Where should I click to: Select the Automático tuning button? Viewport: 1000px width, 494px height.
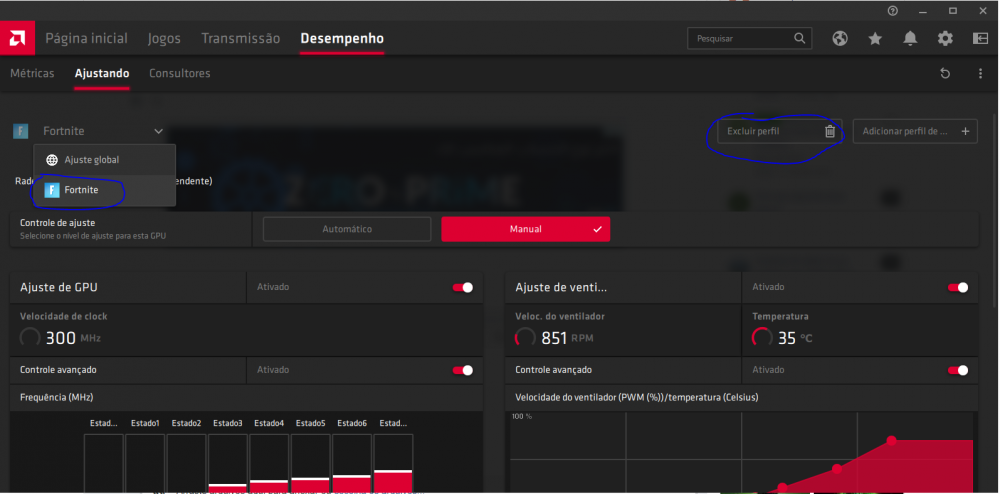point(347,229)
